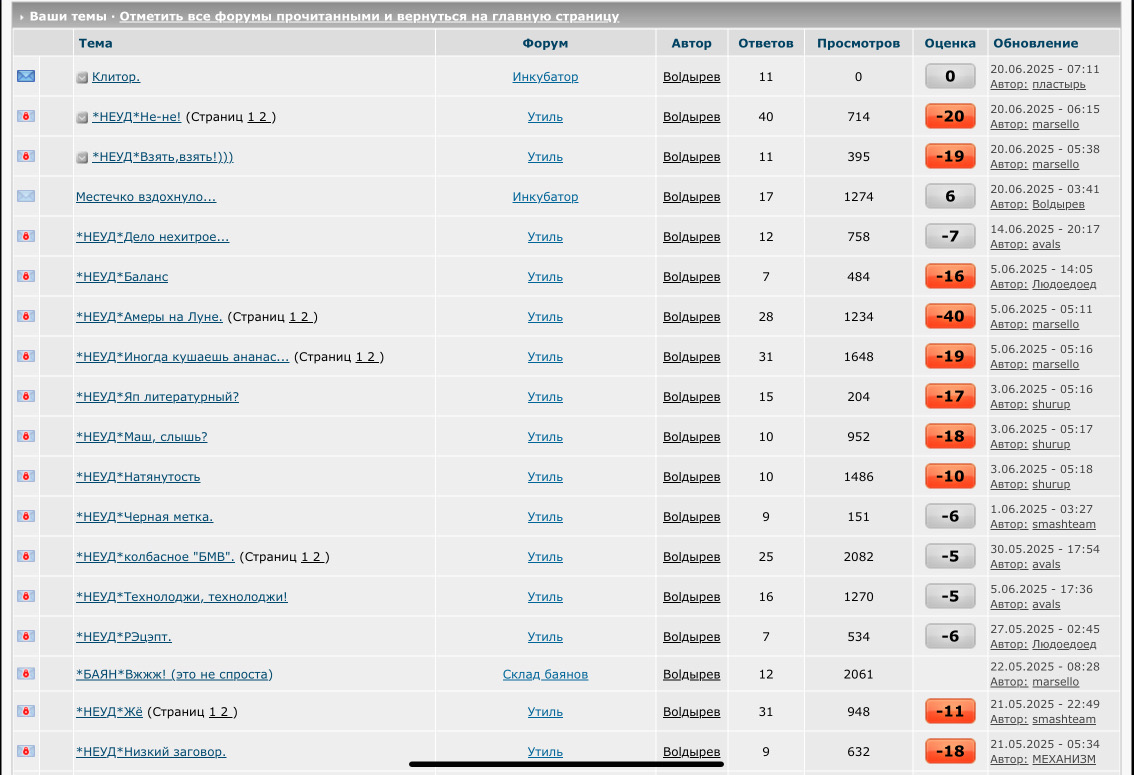Mark all forums read and return link
Screen dimensions: 1134x775
coord(369,16)
